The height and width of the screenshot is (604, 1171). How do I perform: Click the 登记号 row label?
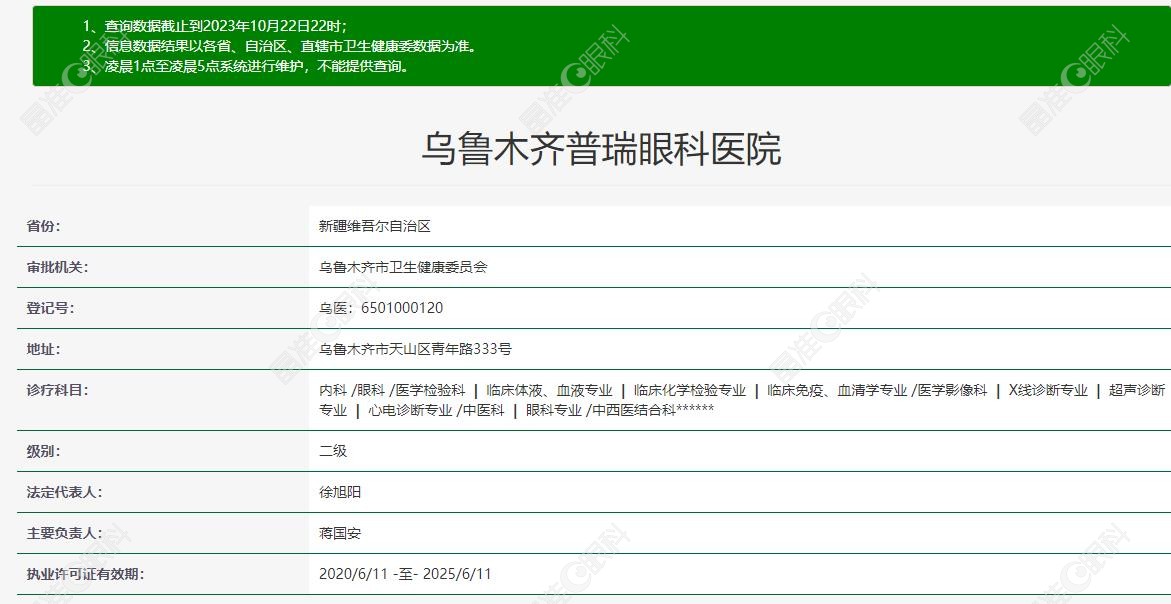tap(50, 308)
